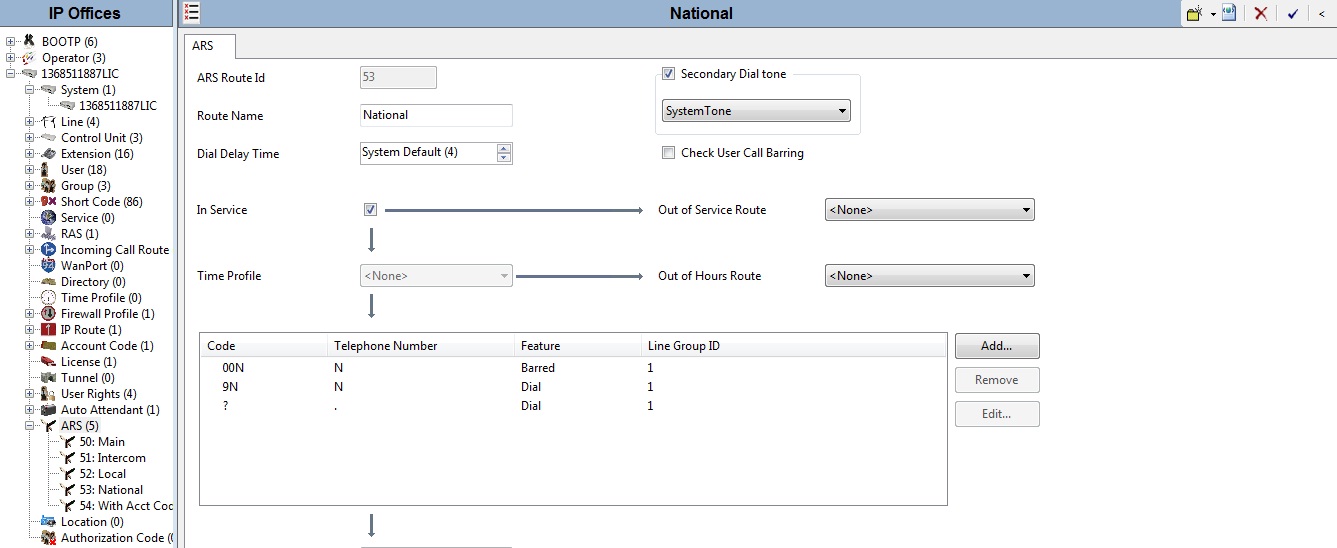
Task: Click the Directory (0) icon
Action: [x=48, y=282]
